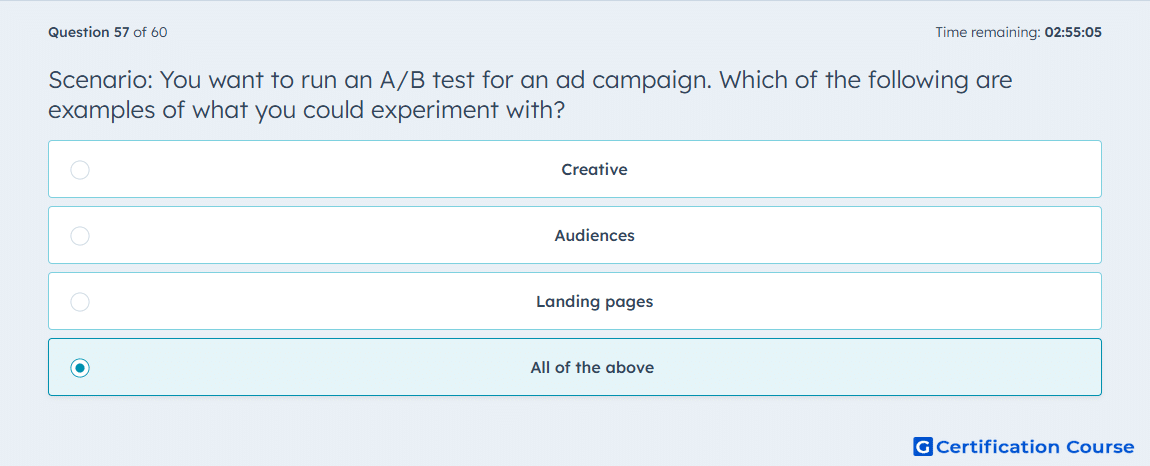Click the G logo icon
The height and width of the screenshot is (466, 1150).
[x=923, y=446]
